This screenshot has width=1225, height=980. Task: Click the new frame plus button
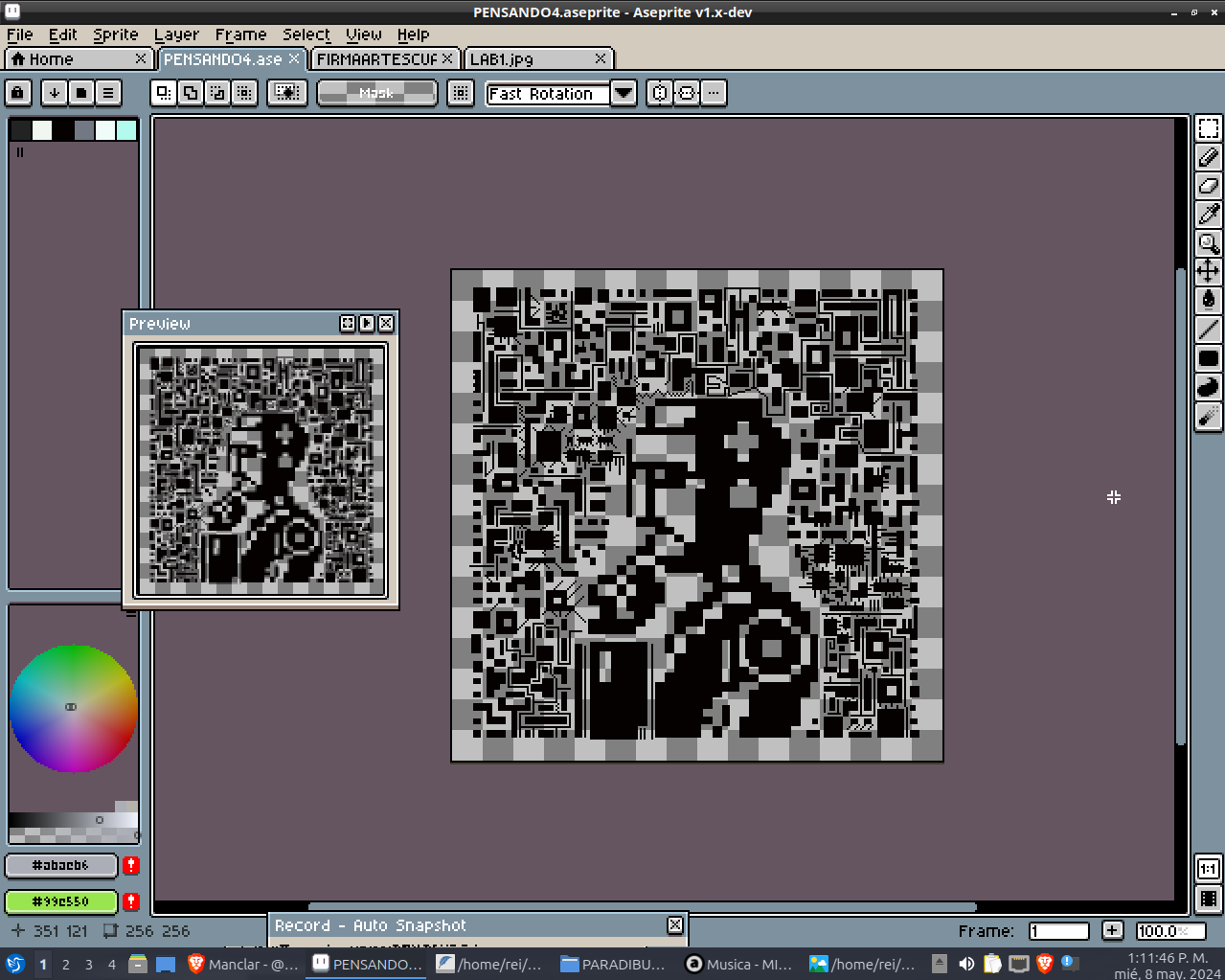(x=1112, y=930)
